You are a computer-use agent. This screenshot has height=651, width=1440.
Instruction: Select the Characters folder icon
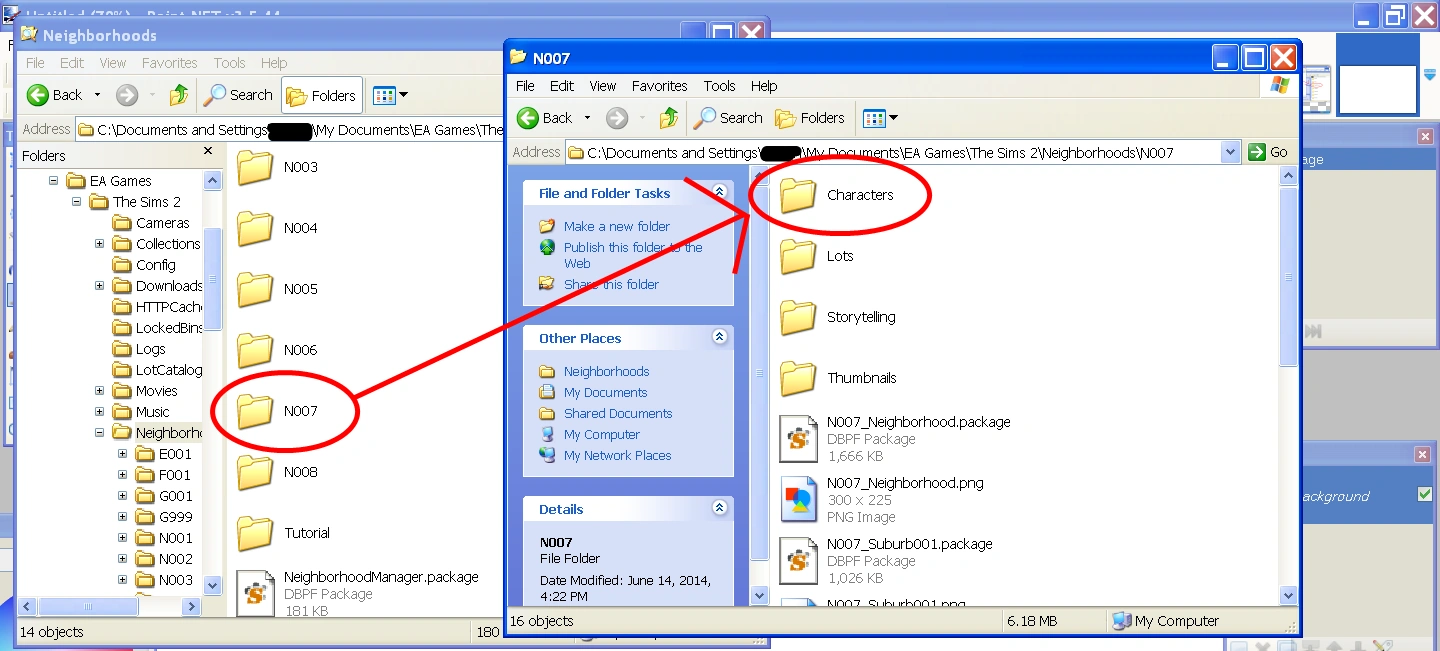click(x=798, y=195)
